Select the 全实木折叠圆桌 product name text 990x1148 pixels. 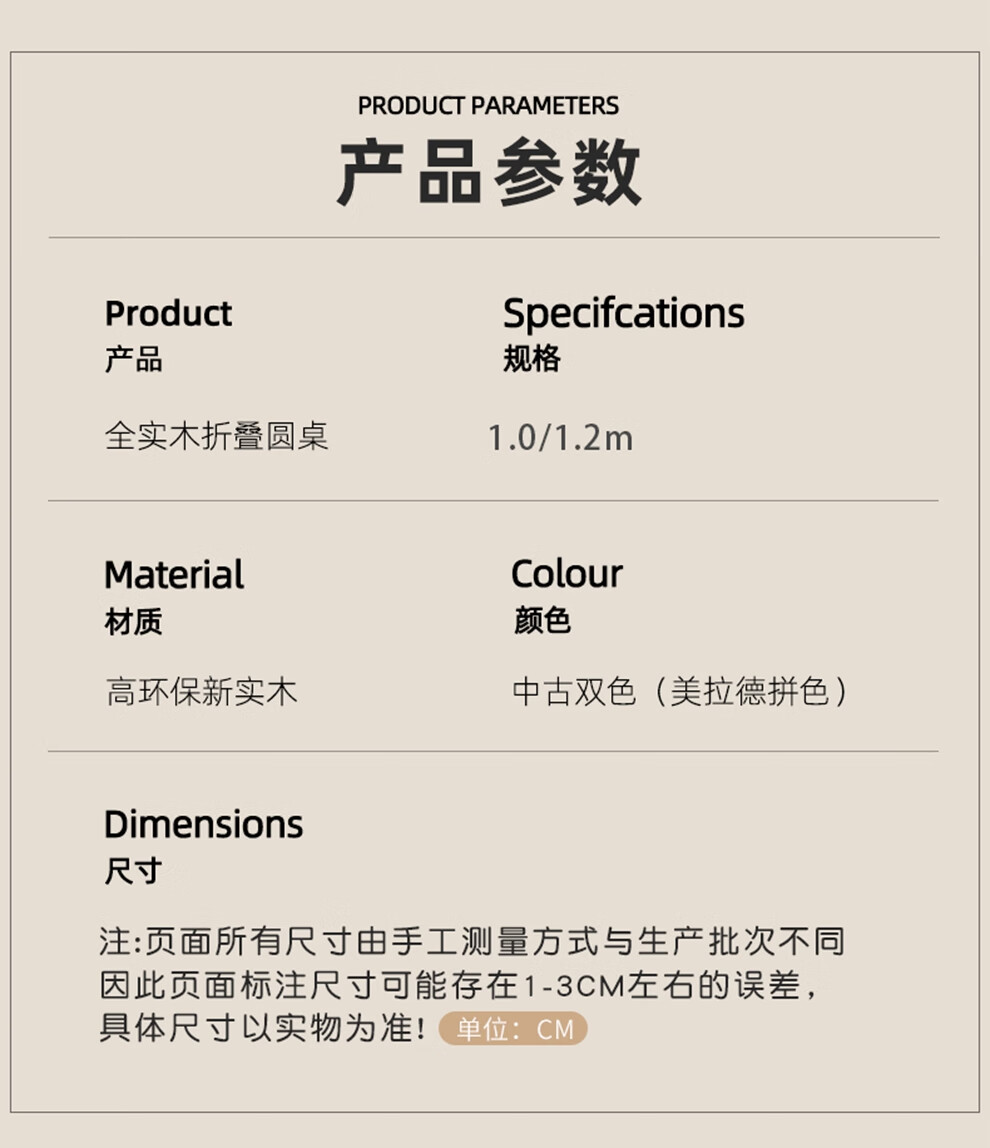pos(217,437)
